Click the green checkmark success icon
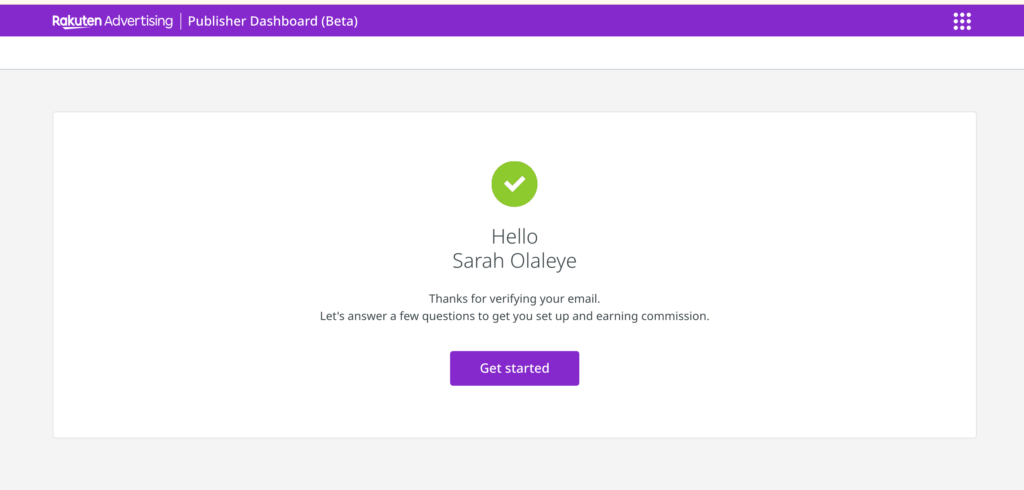This screenshot has width=1024, height=490. (514, 184)
